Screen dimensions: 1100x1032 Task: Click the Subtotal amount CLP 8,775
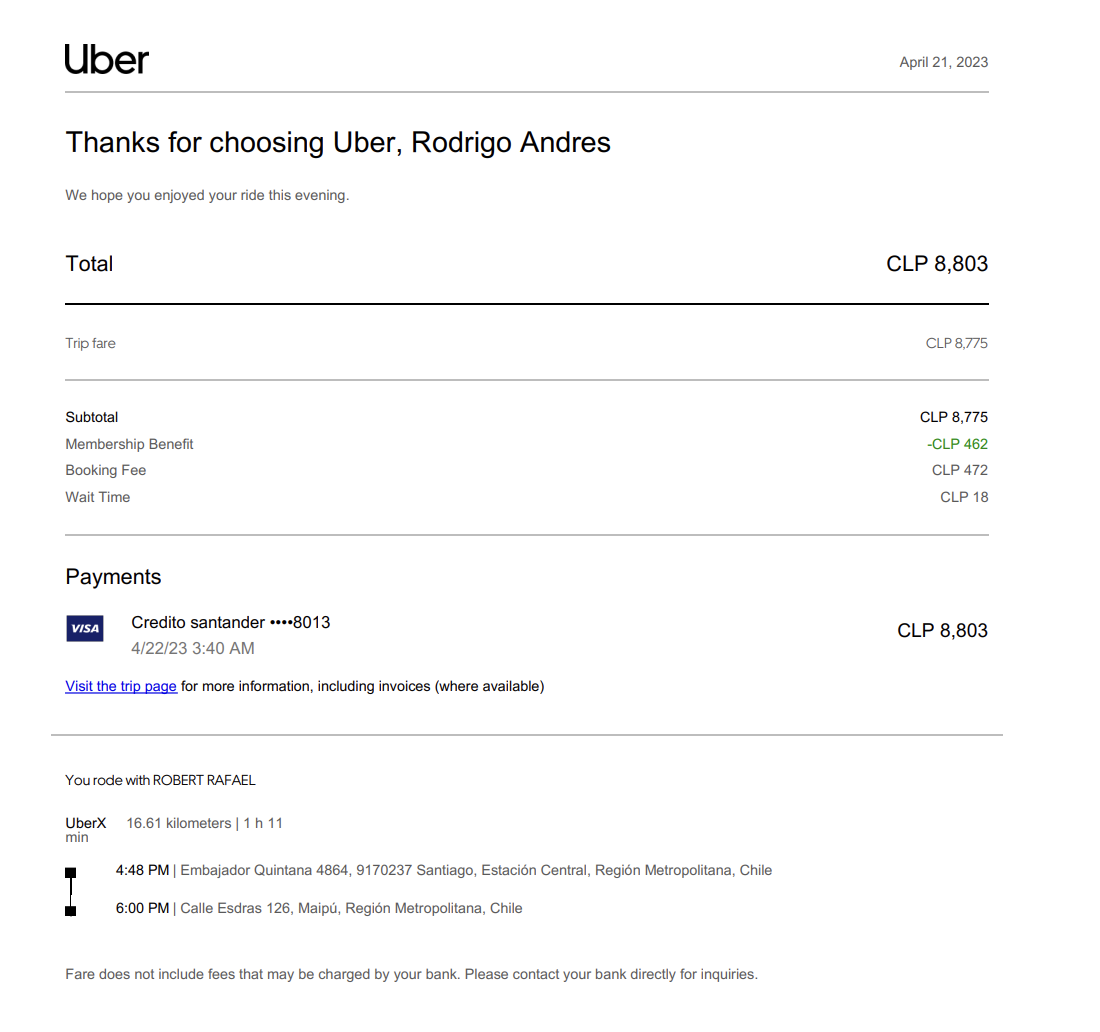pos(953,417)
